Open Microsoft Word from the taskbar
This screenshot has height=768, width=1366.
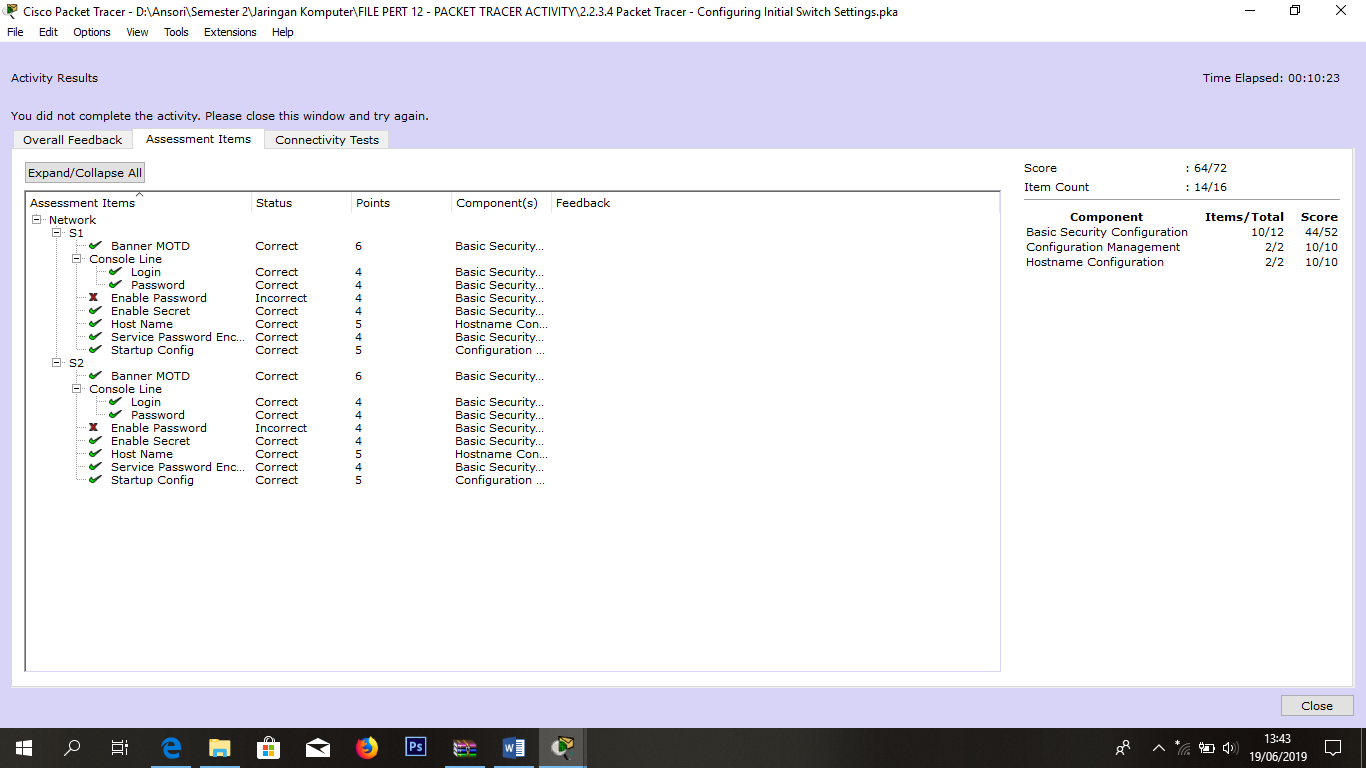coord(514,748)
